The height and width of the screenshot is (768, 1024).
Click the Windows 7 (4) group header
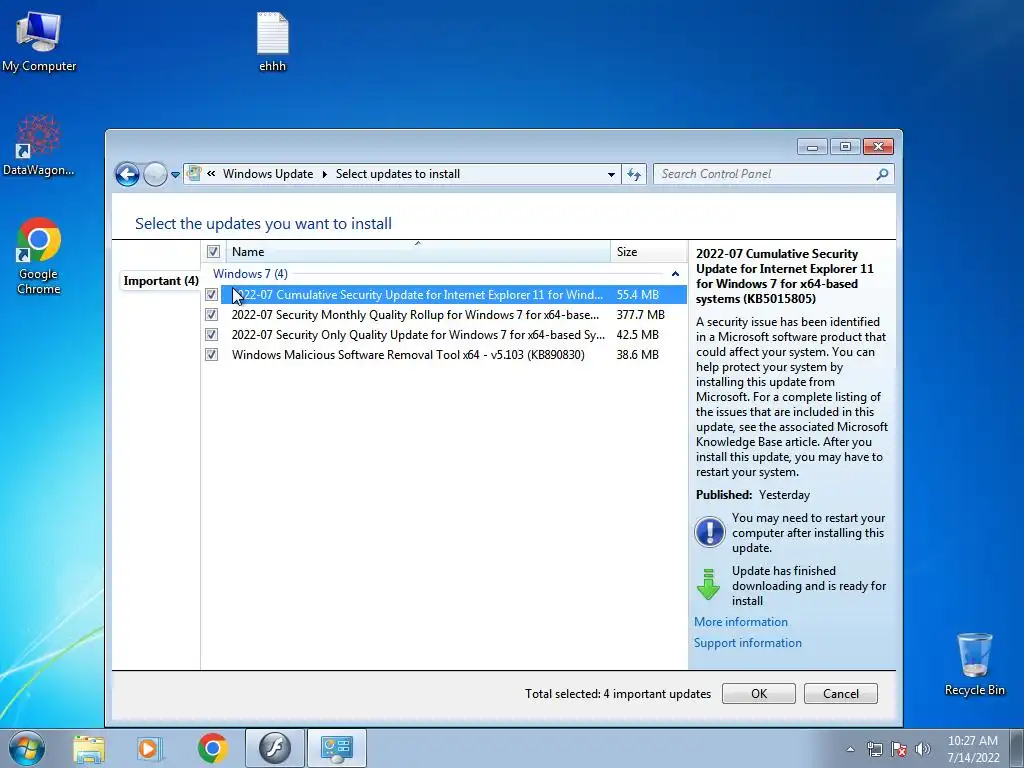point(250,274)
